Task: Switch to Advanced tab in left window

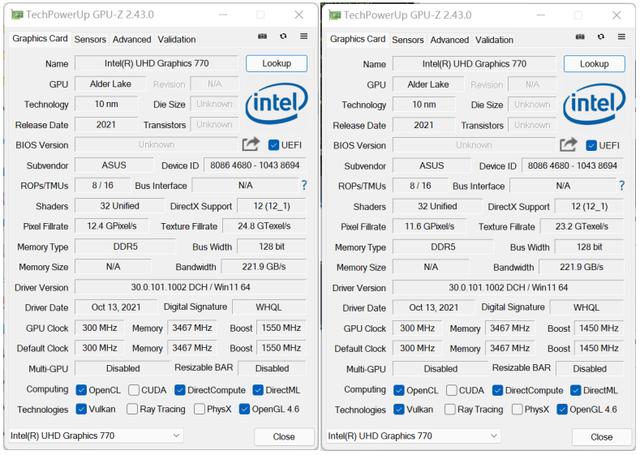Action: [132, 40]
